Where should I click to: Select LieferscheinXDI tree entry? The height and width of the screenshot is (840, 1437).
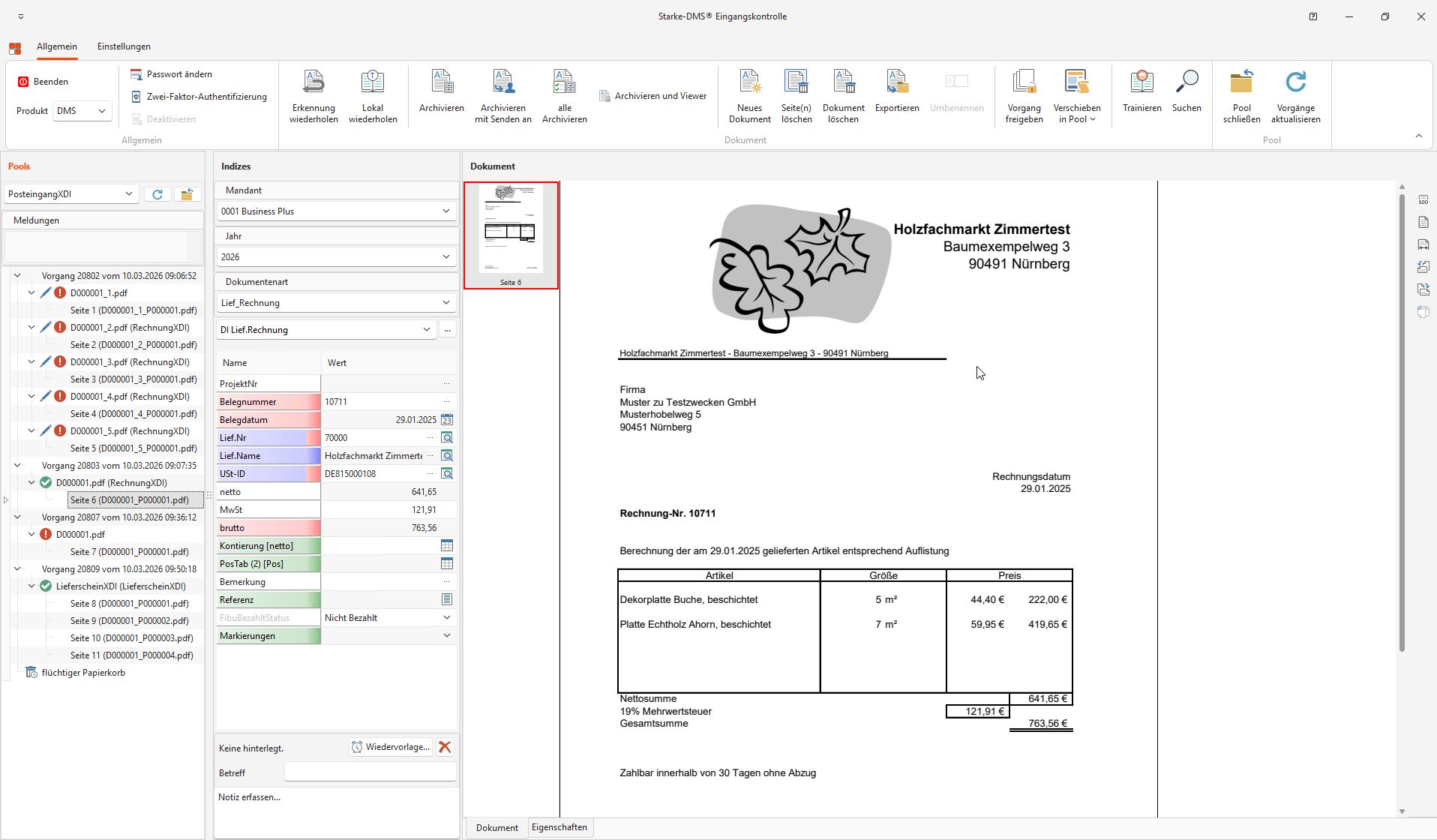tap(121, 586)
